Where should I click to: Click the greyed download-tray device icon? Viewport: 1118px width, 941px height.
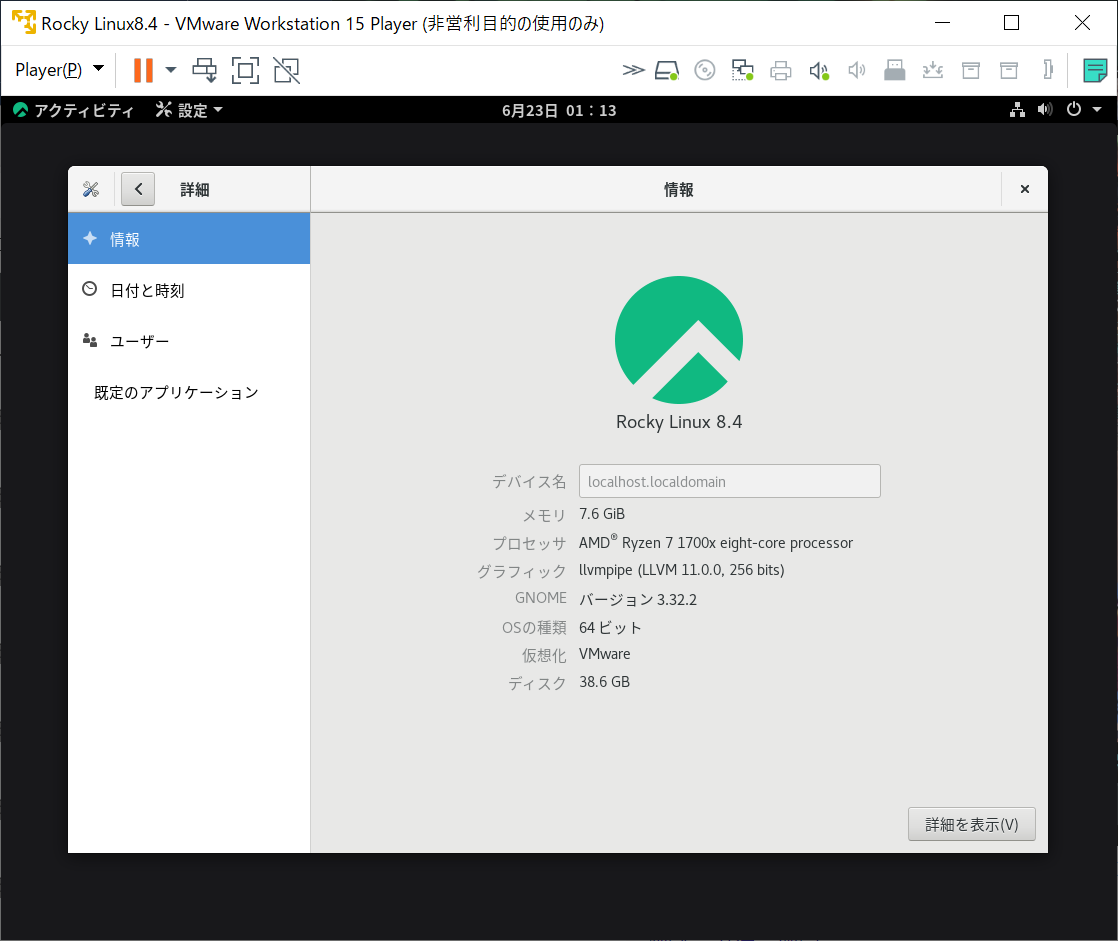click(x=933, y=70)
